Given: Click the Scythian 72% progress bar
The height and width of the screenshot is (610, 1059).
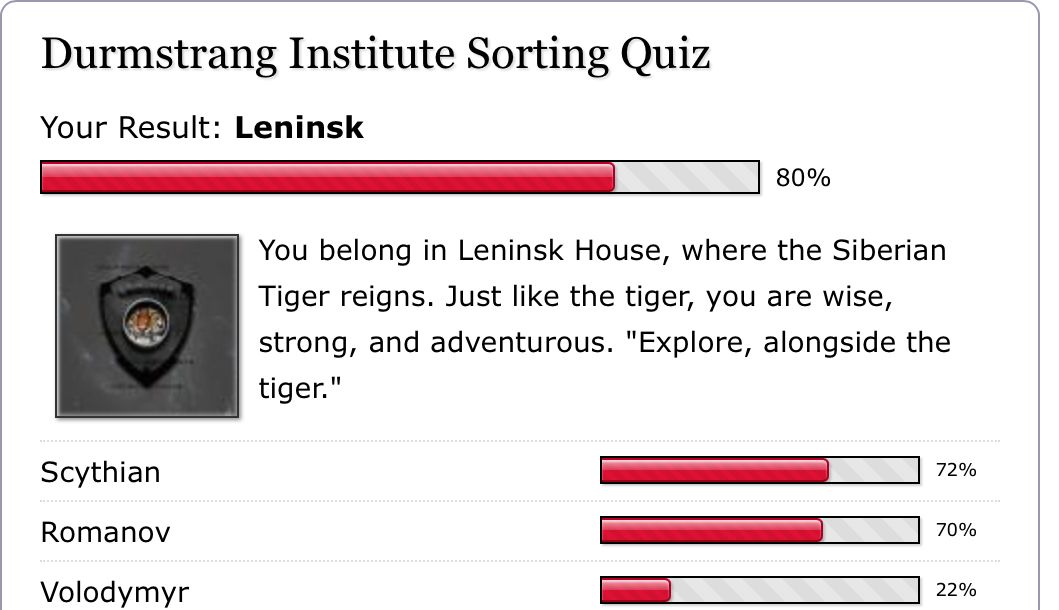Looking at the screenshot, I should tap(760, 470).
